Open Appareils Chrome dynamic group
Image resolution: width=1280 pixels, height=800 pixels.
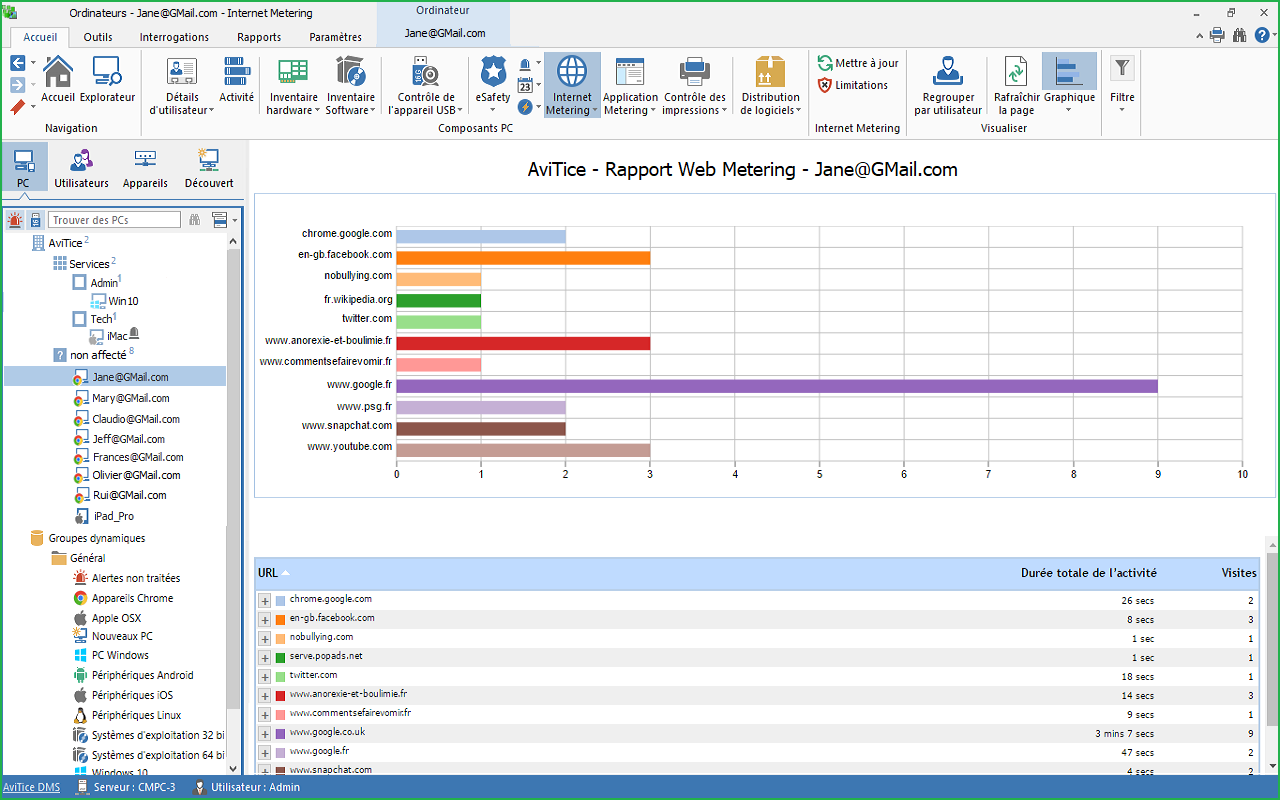(x=132, y=598)
